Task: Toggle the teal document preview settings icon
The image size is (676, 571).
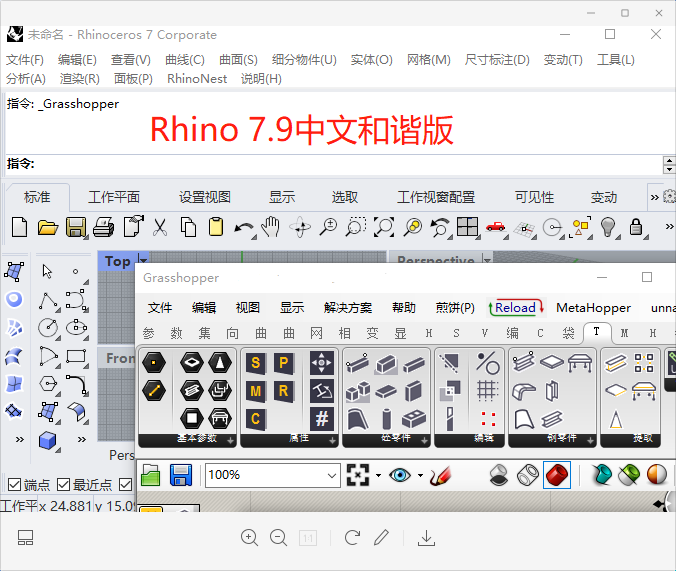Action: (x=601, y=475)
